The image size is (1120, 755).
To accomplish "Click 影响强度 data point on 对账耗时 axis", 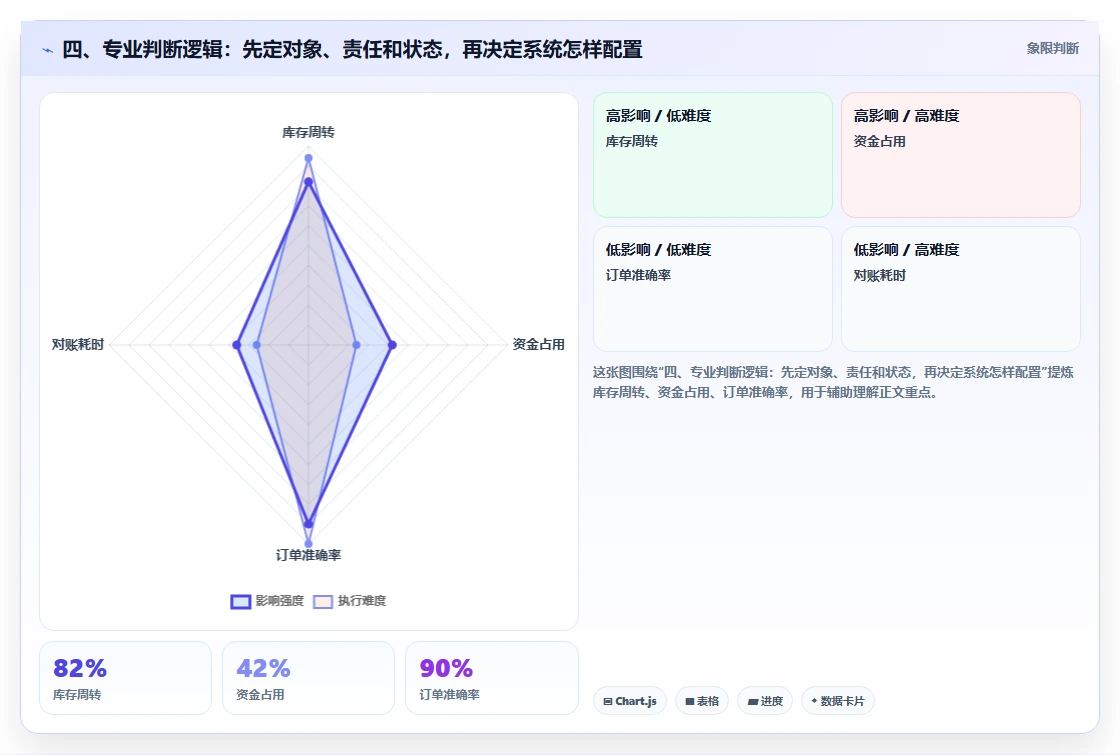I will (236, 345).
